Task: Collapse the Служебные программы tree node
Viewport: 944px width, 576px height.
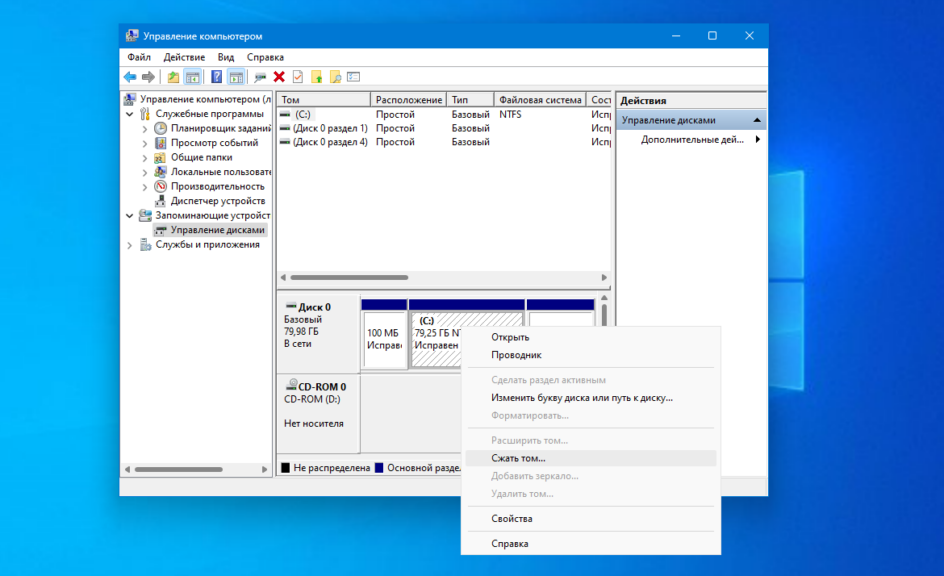Action: [x=129, y=114]
